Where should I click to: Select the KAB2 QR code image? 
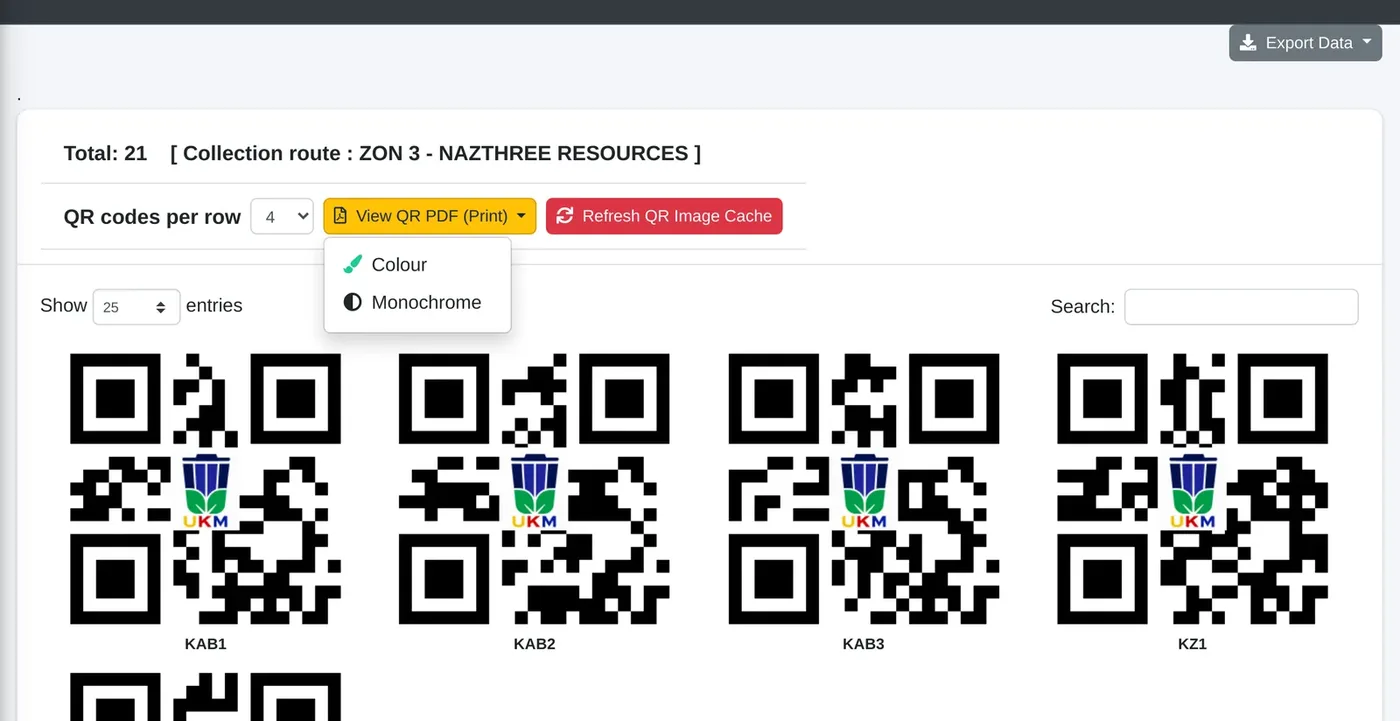(535, 489)
